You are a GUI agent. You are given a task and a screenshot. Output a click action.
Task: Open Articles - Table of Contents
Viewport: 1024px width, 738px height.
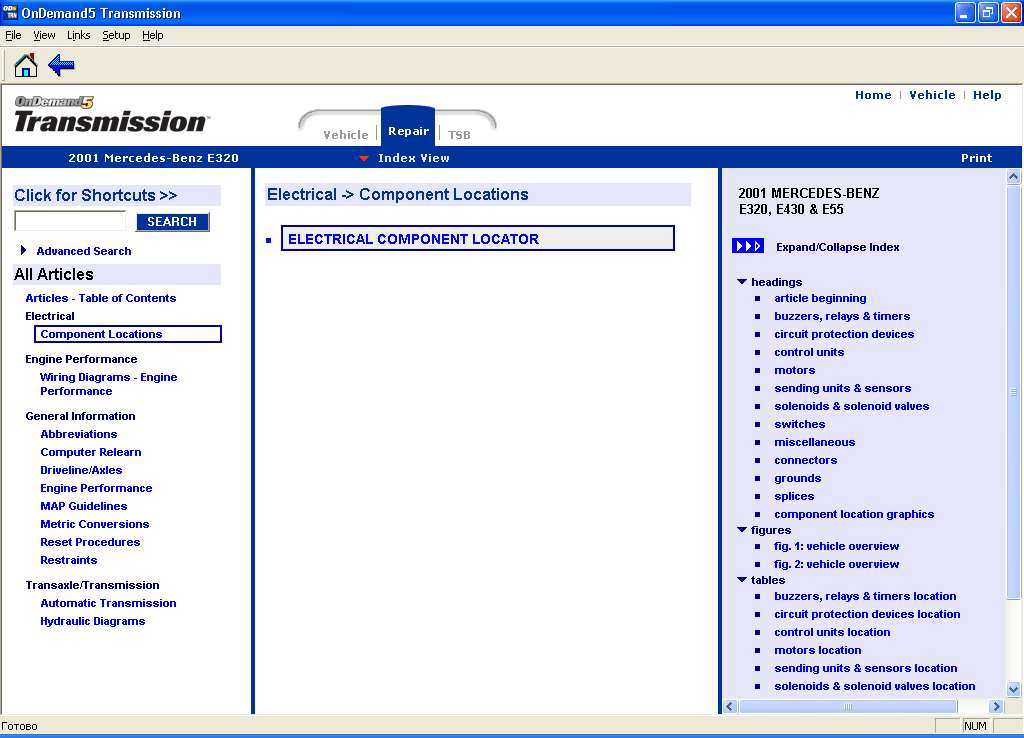101,298
